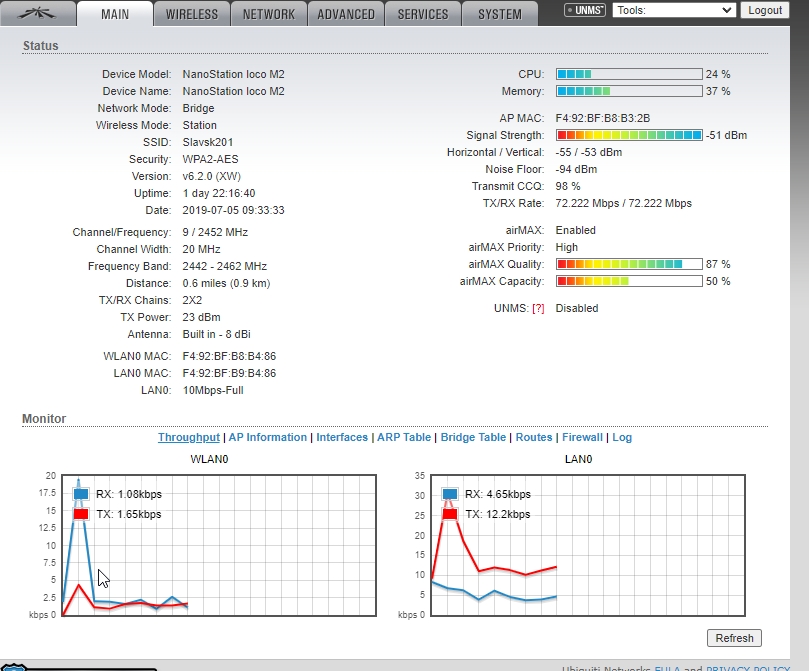This screenshot has width=809, height=671.
Task: Click AP MAC value F4:92:BF:B8:B3:2B
Action: pos(603,118)
